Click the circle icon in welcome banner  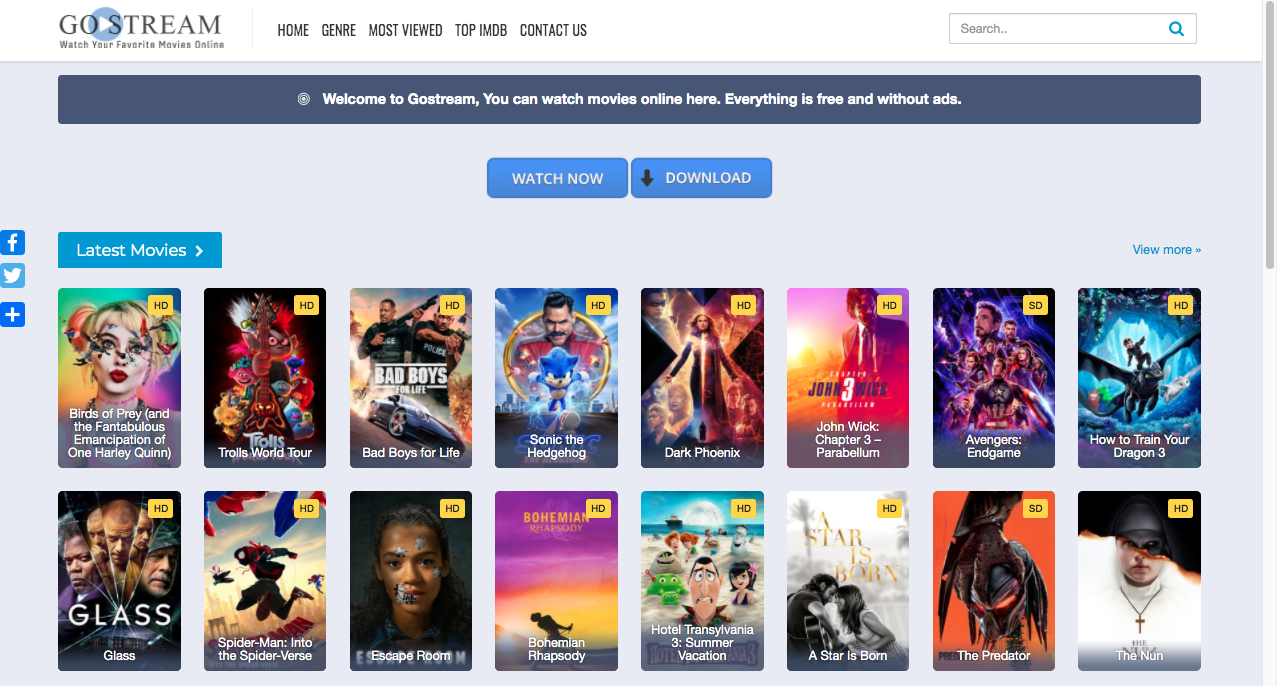[x=304, y=99]
